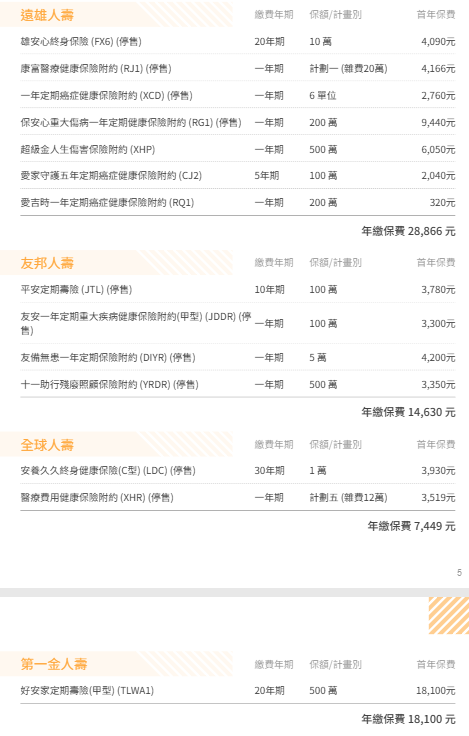Click the 友安一年定期重大疾病 (JDDR) item

(238, 323)
